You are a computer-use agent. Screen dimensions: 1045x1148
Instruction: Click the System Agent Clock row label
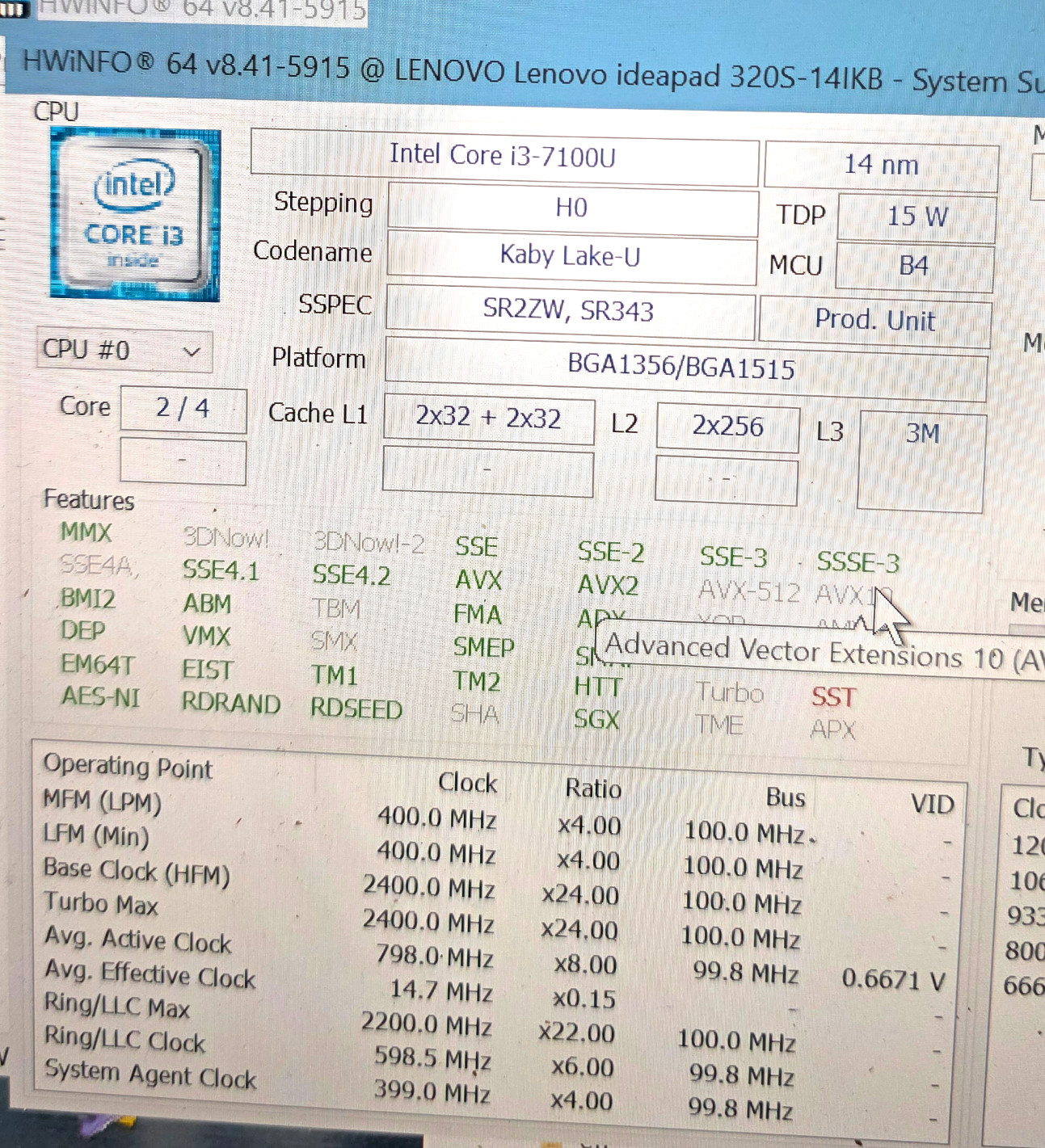tap(150, 1074)
